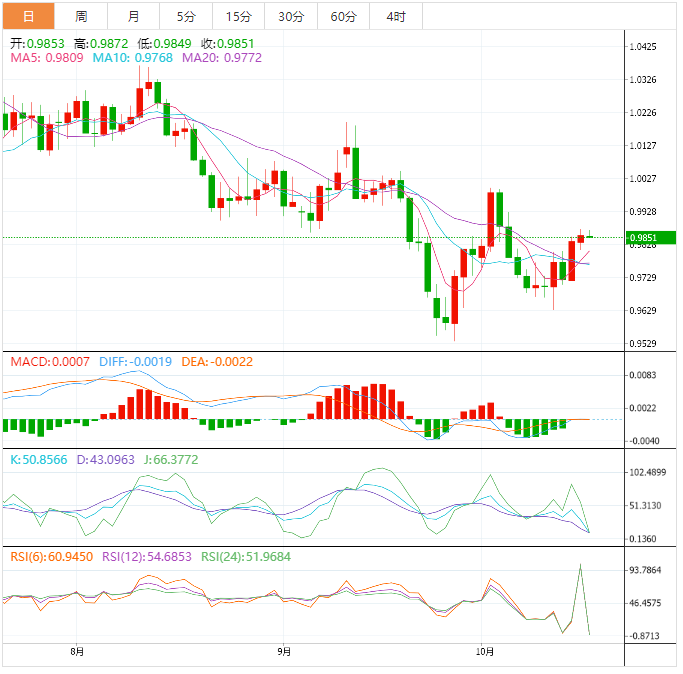Viewport: 683px width, 674px height.
Task: Click the 10月 date axis label
Action: point(484,652)
